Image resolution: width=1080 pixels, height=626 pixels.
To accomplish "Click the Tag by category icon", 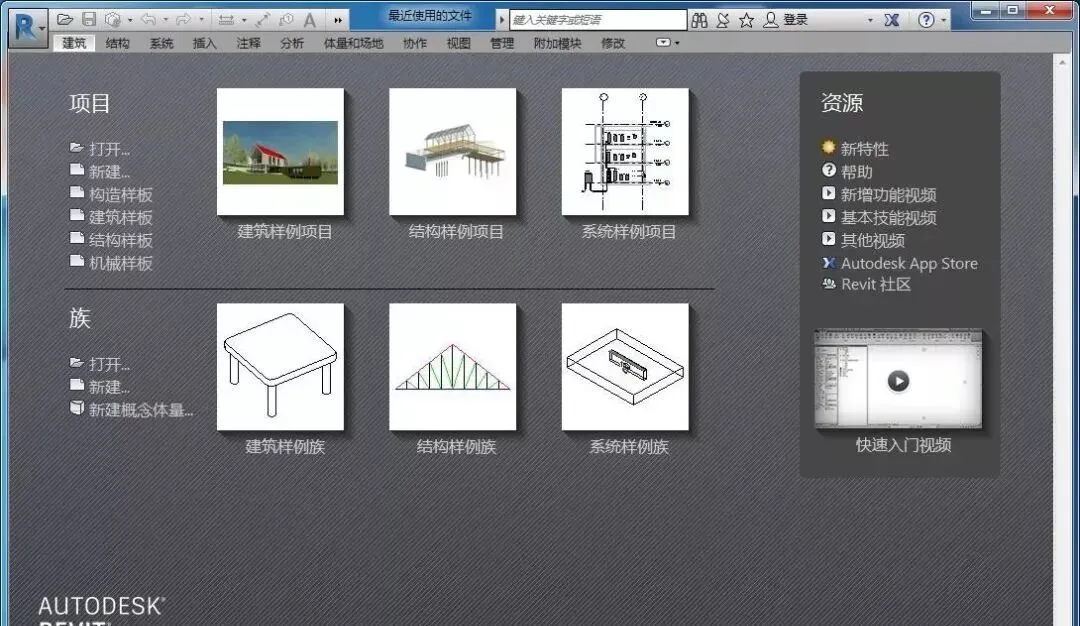I will pyautogui.click(x=287, y=20).
